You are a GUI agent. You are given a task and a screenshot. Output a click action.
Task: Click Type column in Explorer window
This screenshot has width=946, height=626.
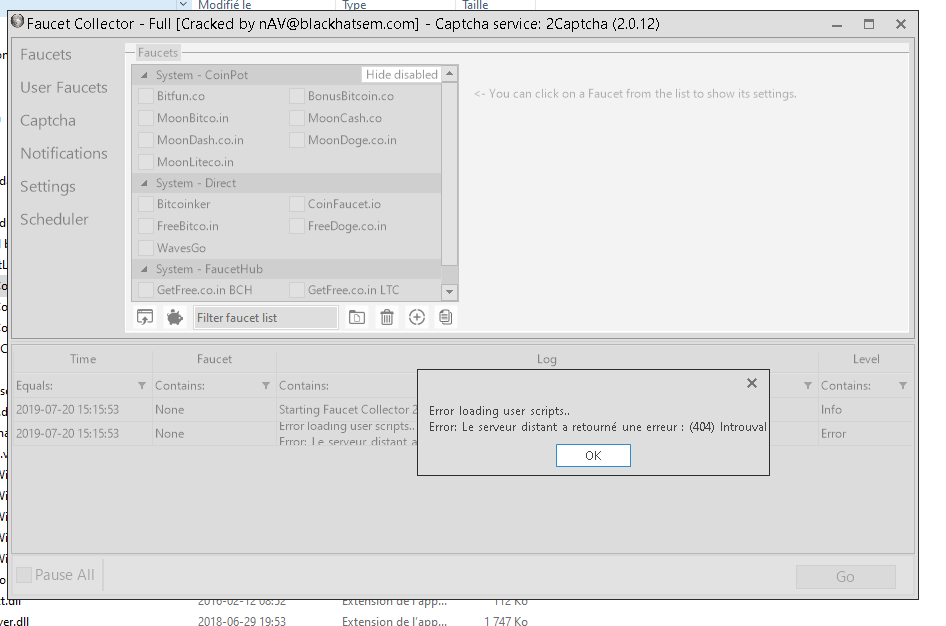(x=354, y=5)
